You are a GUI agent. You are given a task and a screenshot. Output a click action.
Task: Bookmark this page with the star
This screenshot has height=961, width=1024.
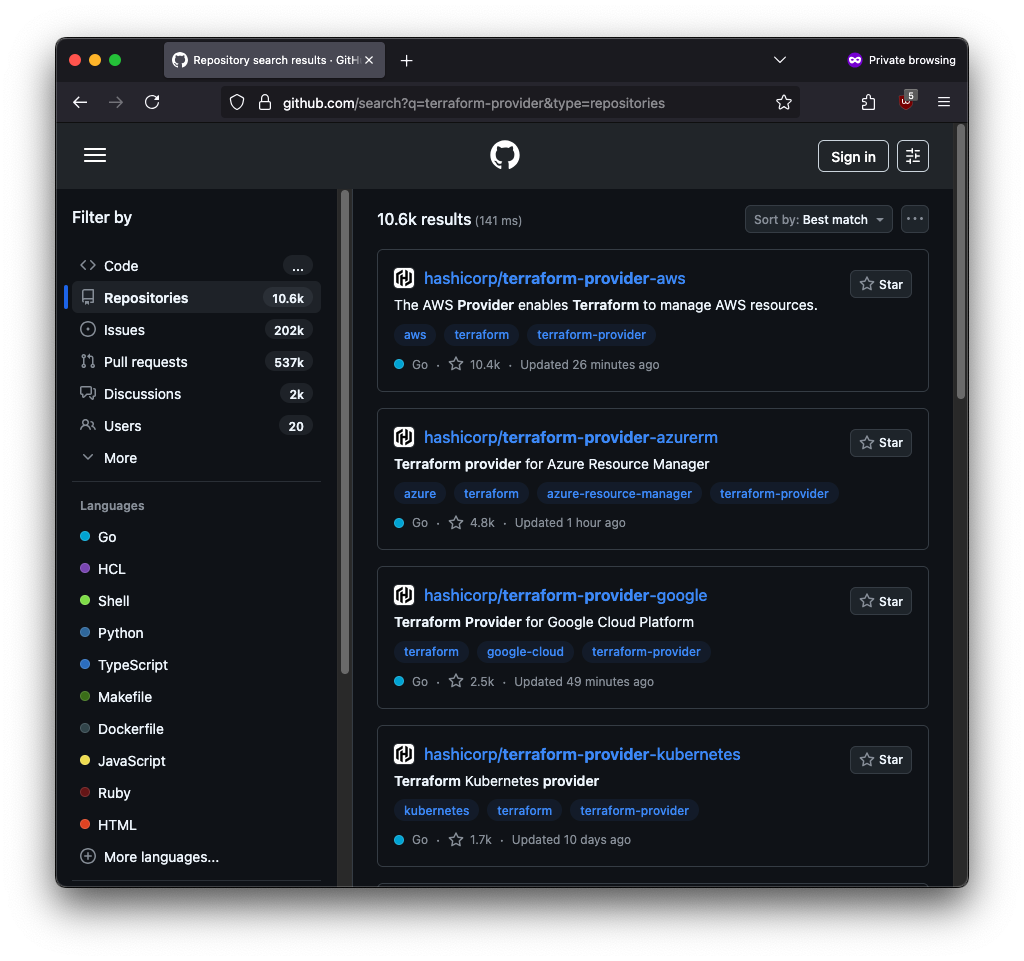coord(784,102)
